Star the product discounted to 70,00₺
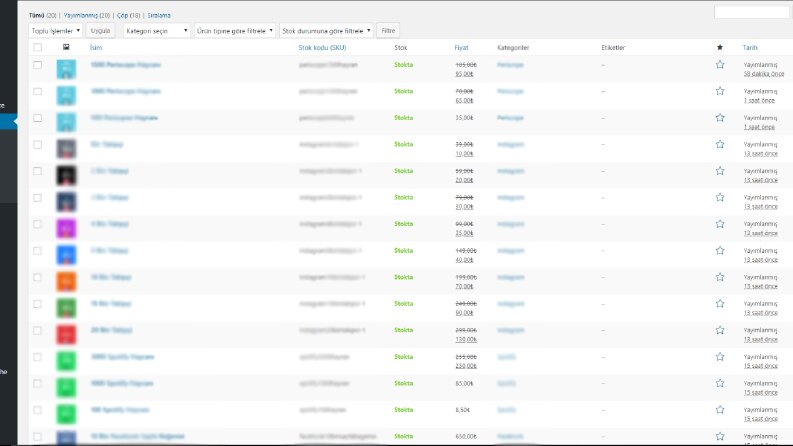793x446 pixels. click(x=720, y=277)
